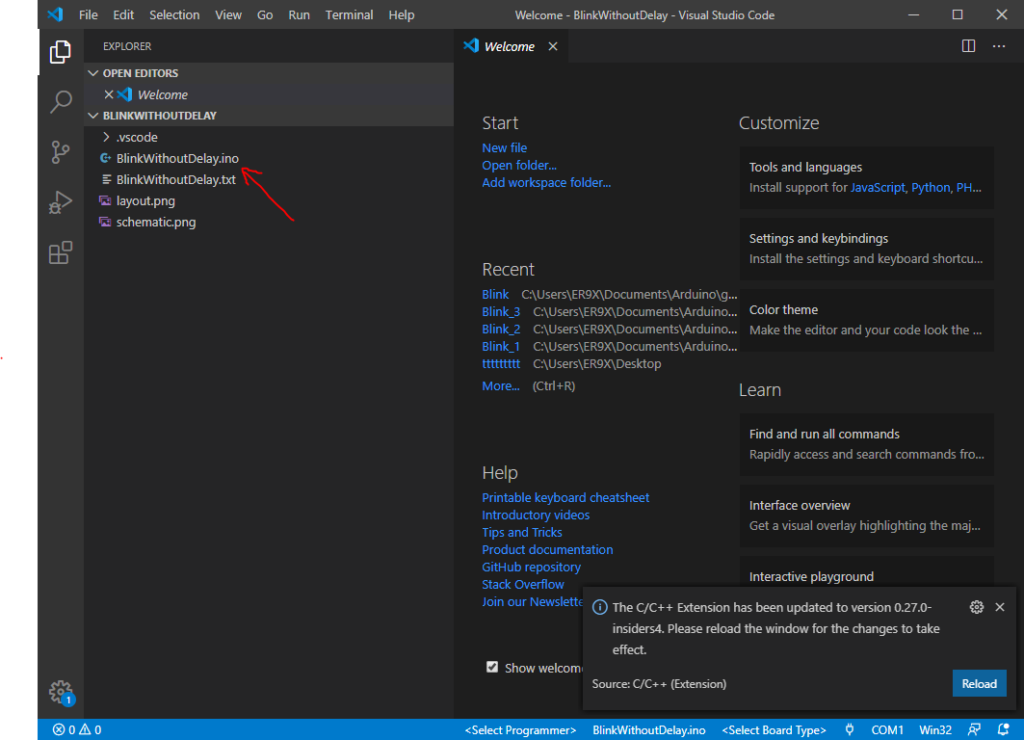Click the More... recent link

(x=501, y=386)
